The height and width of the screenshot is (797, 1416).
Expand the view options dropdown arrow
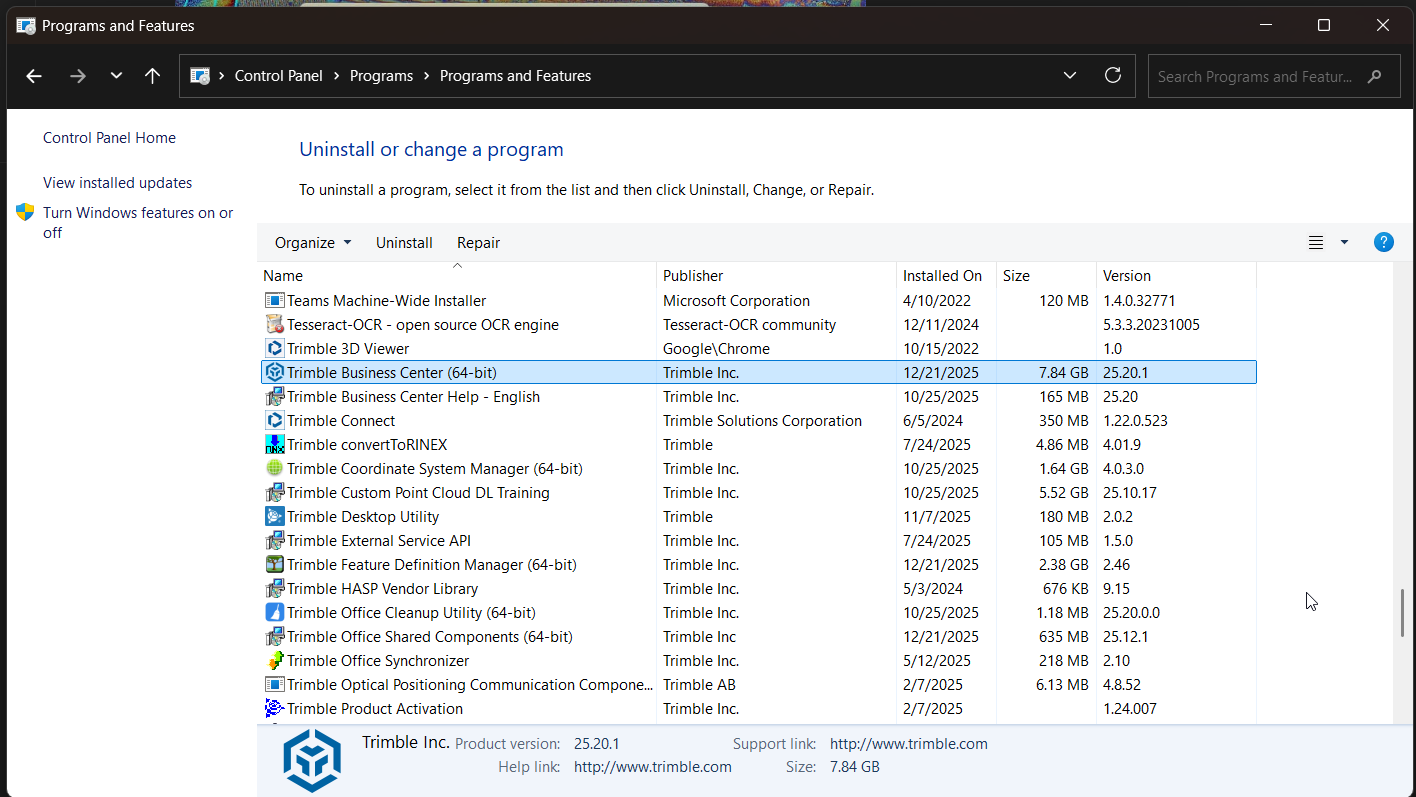click(x=1344, y=243)
